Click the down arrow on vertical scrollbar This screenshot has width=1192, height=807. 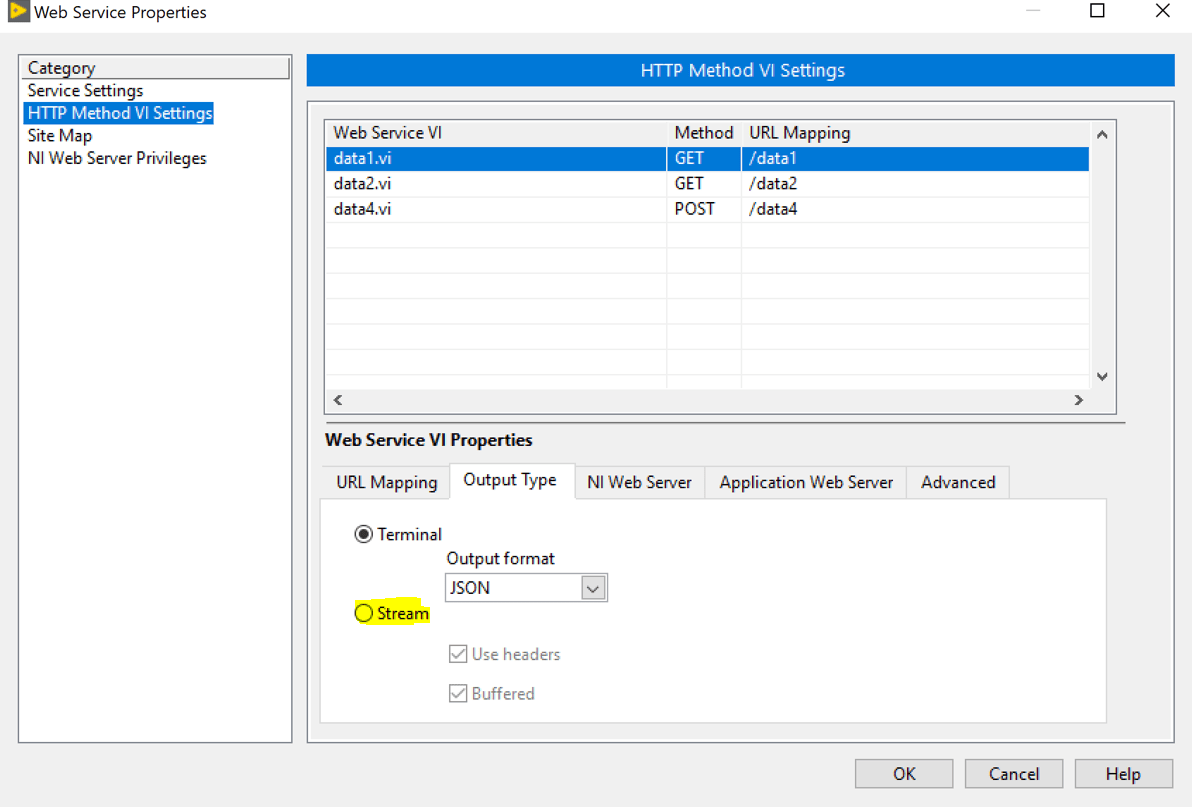(x=1101, y=376)
